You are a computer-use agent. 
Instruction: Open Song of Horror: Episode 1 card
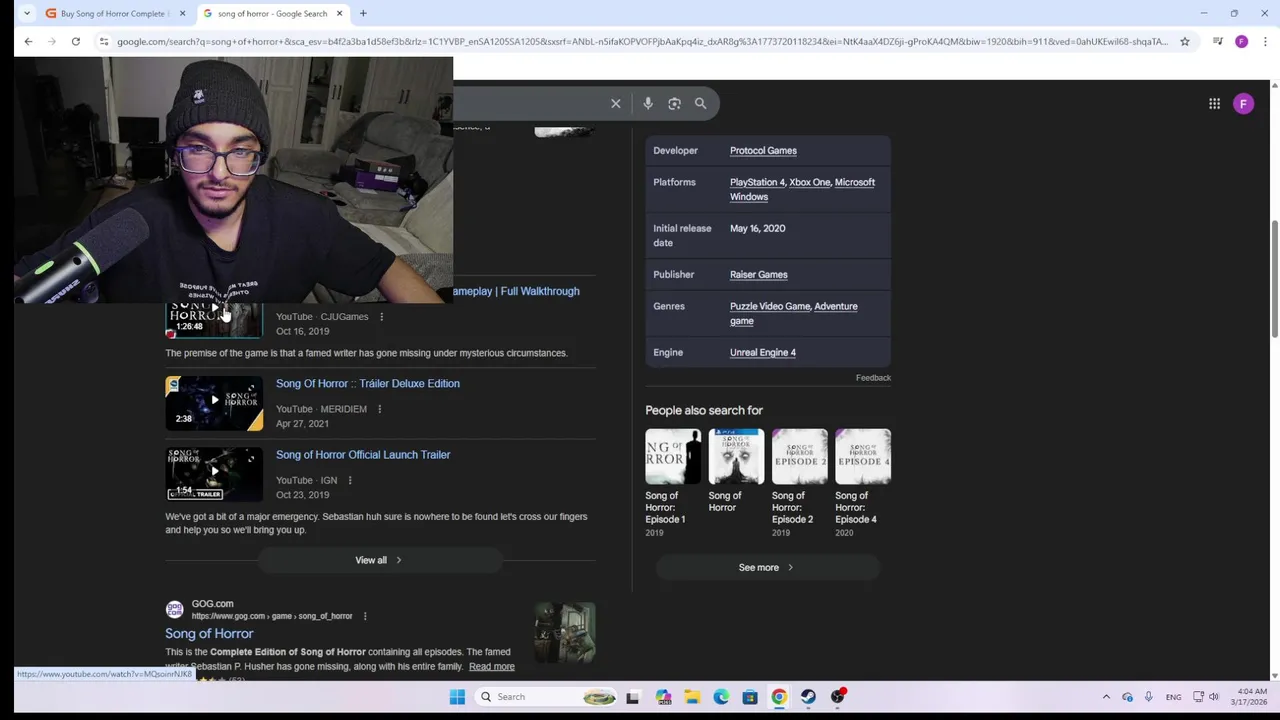[x=673, y=483]
